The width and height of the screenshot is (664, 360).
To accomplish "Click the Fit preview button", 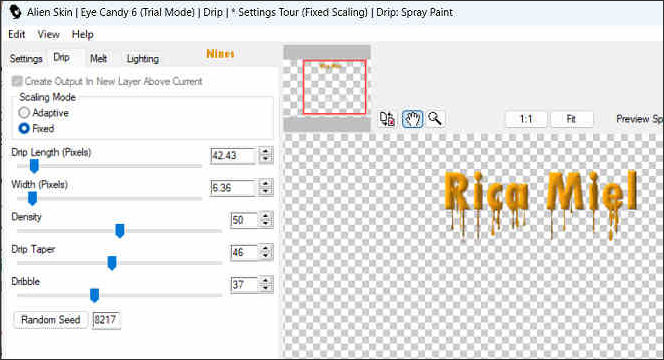I will click(571, 119).
